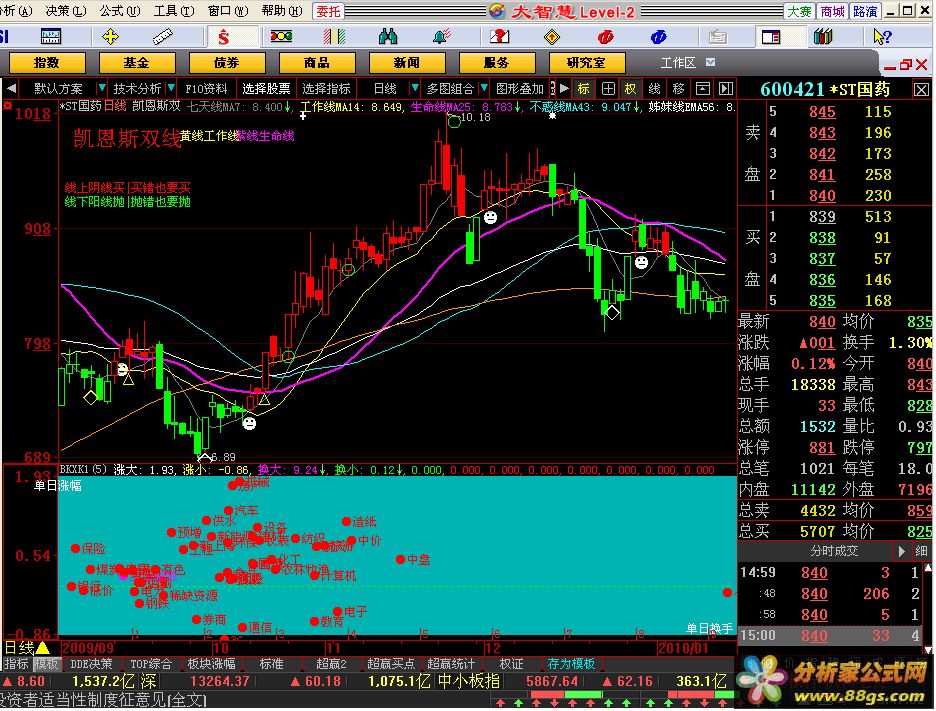Click the 商品 button

(317, 63)
